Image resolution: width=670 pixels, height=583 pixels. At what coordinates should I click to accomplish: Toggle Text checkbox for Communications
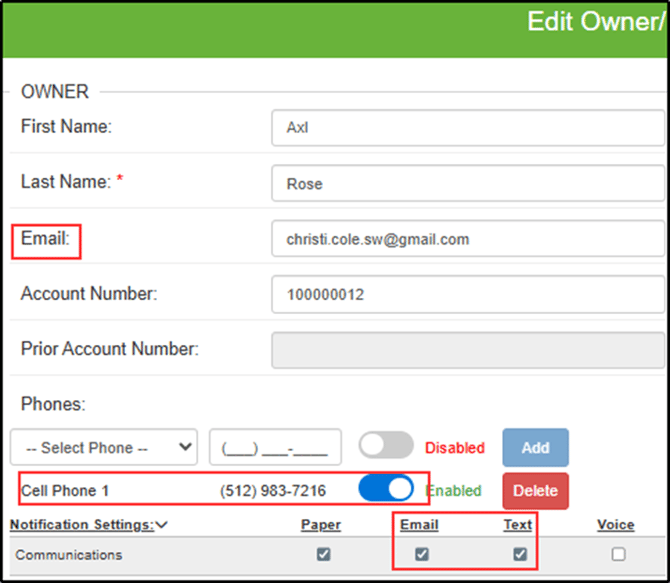(x=519, y=554)
